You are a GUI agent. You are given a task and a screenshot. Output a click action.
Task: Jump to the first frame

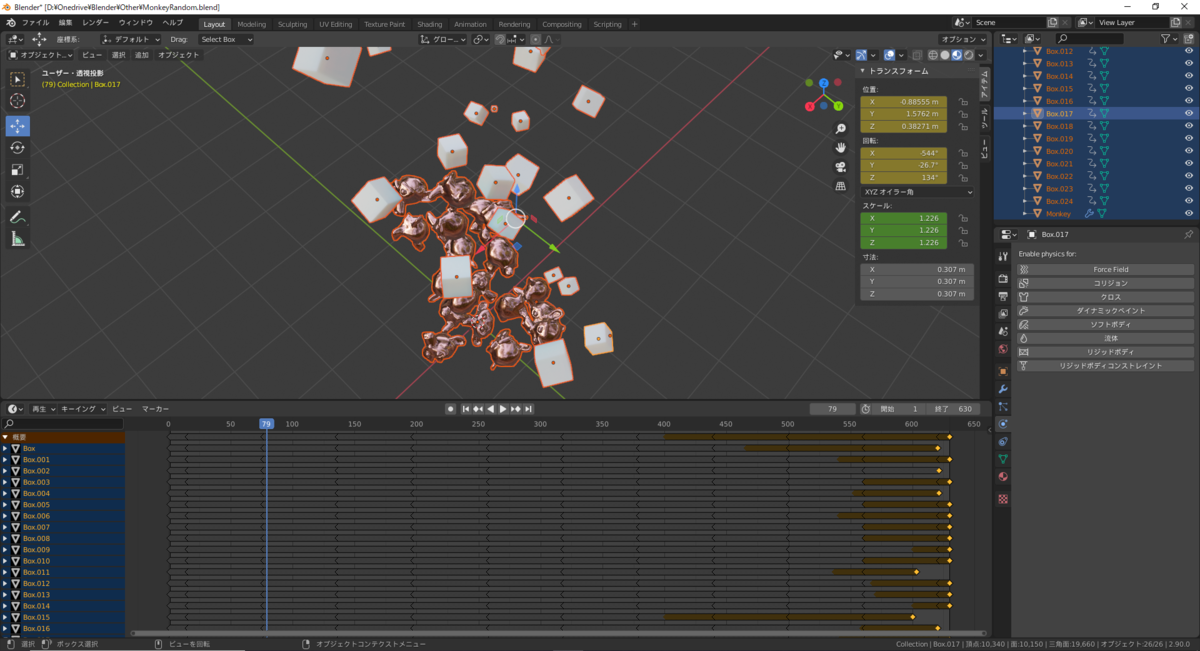466,409
